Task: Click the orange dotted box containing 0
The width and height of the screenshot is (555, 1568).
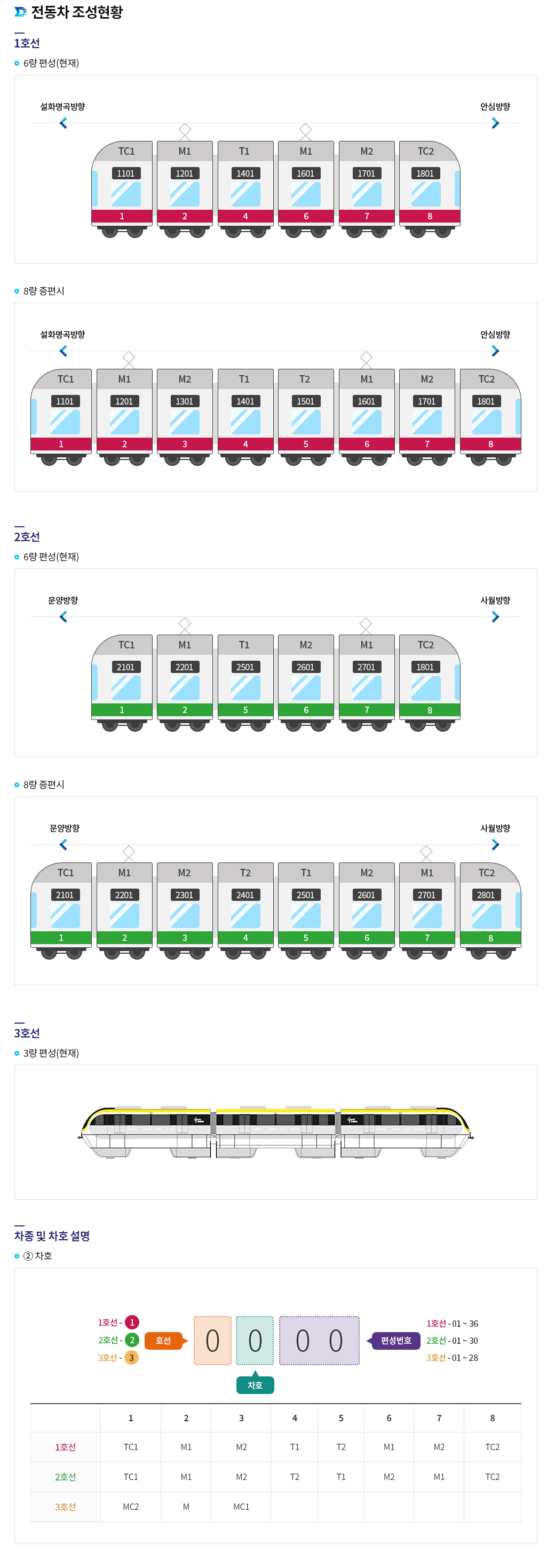Action: pyautogui.click(x=212, y=1340)
